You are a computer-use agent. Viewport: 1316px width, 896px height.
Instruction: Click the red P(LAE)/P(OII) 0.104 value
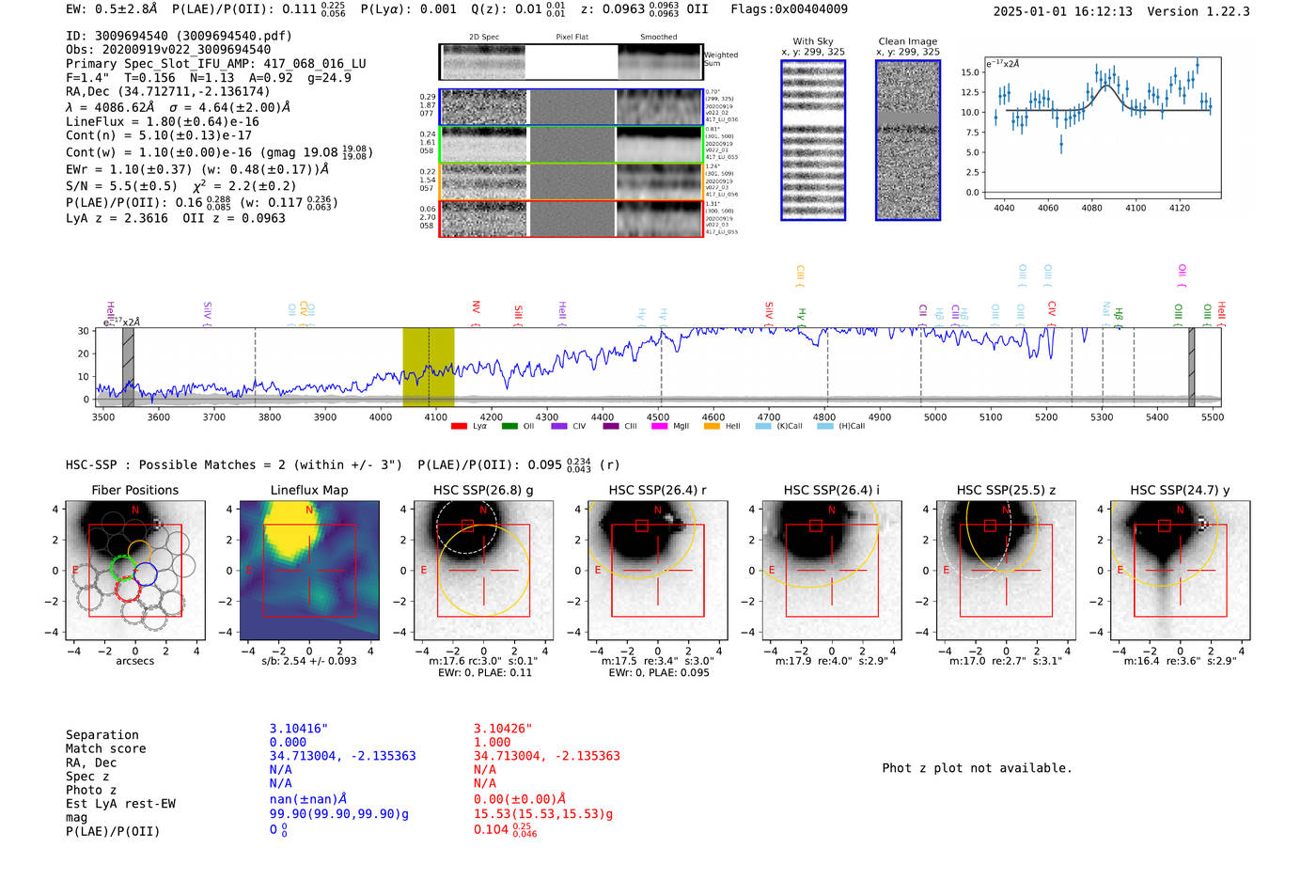[x=505, y=829]
